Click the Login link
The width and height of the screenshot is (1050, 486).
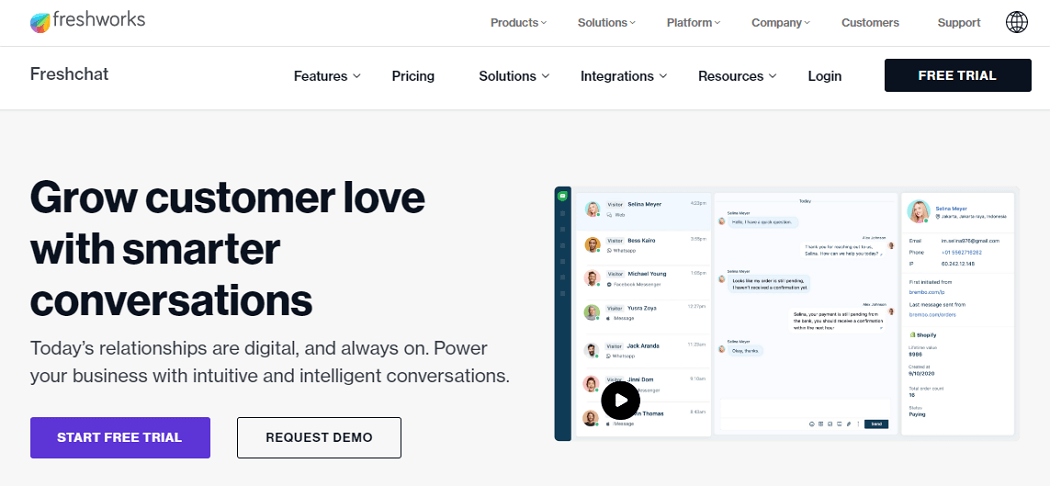[x=824, y=76]
